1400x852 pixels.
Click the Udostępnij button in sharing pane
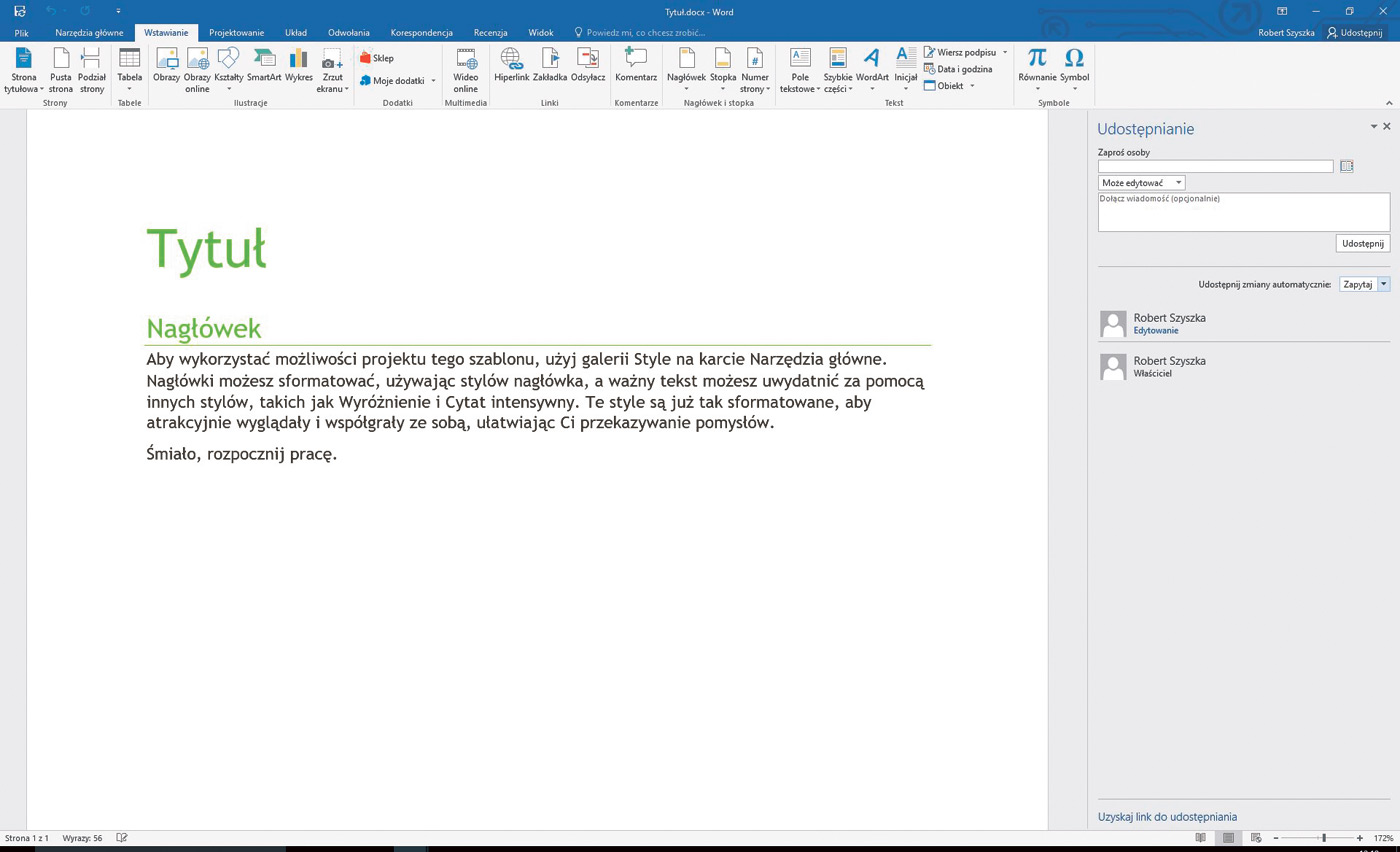point(1362,243)
